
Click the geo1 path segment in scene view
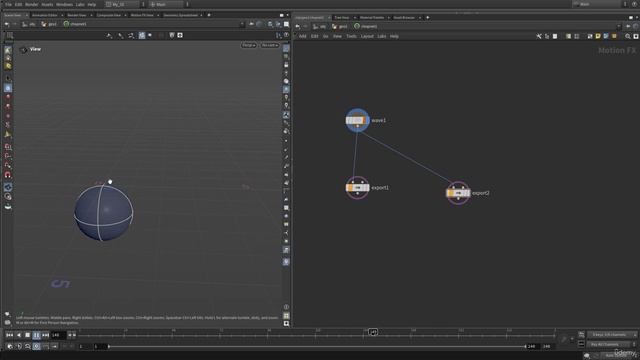[49, 24]
